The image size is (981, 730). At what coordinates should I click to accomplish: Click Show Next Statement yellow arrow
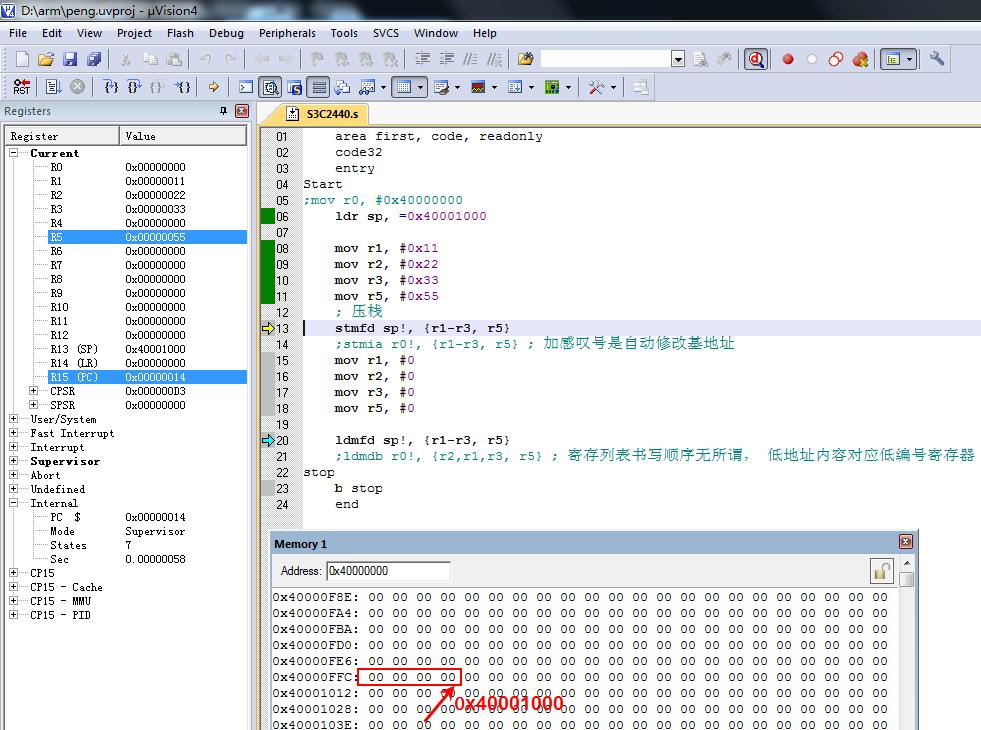tap(213, 87)
